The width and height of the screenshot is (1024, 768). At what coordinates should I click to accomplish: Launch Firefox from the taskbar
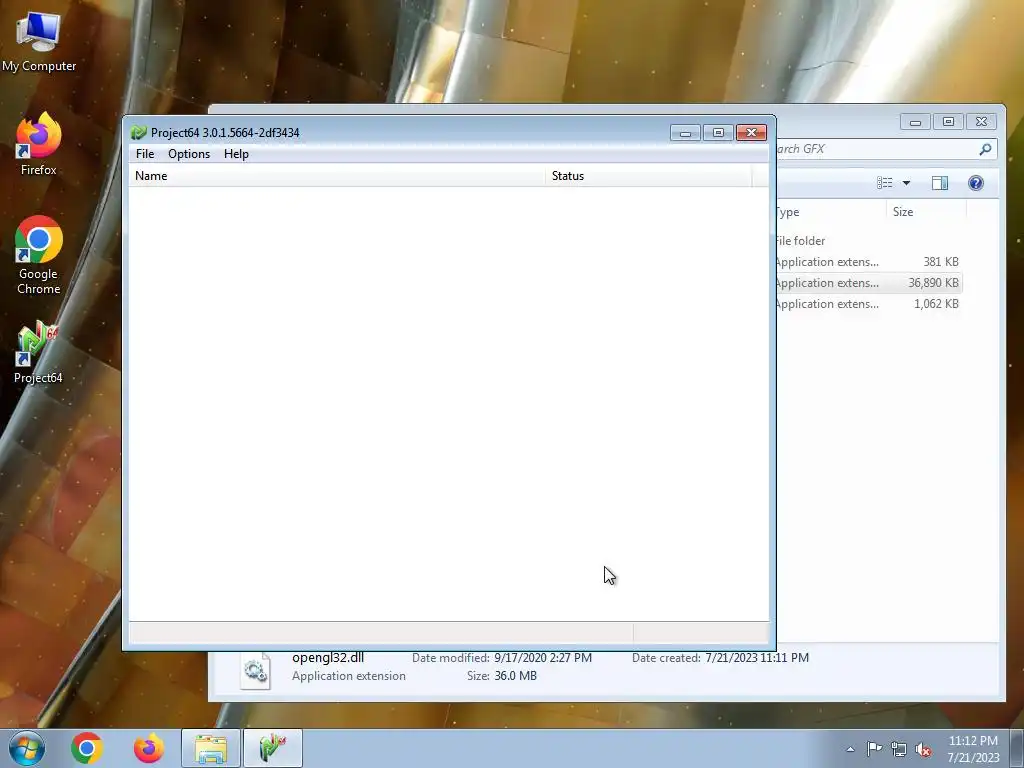point(149,748)
